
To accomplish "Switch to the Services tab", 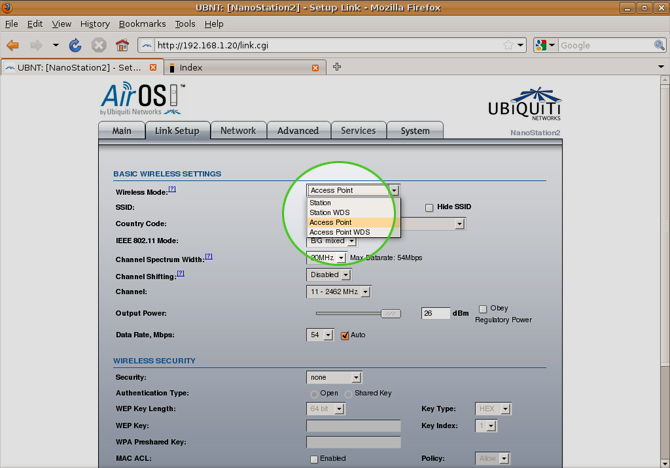I will click(358, 131).
